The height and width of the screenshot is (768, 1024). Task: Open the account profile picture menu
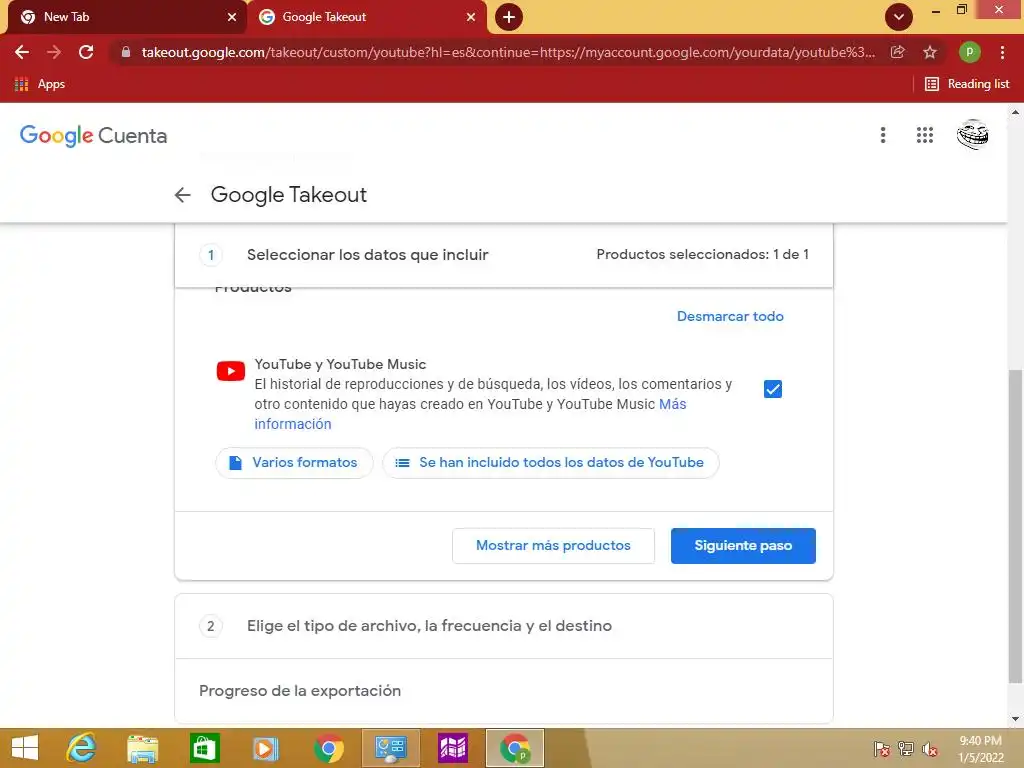click(x=972, y=135)
